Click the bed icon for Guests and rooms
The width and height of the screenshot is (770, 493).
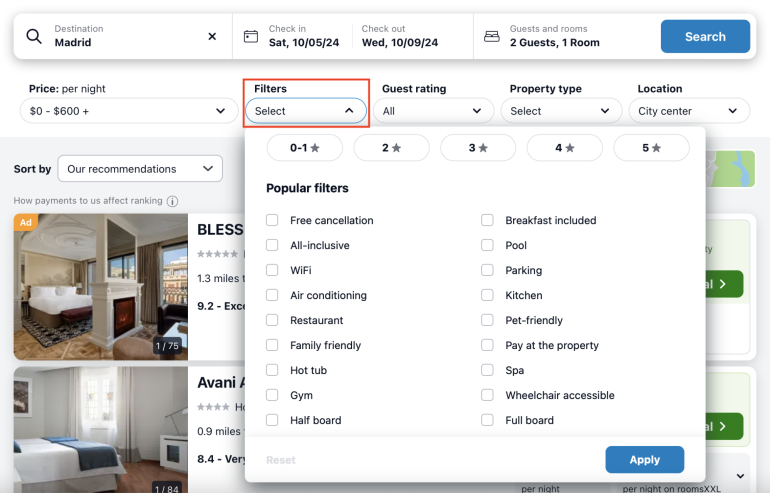[491, 37]
